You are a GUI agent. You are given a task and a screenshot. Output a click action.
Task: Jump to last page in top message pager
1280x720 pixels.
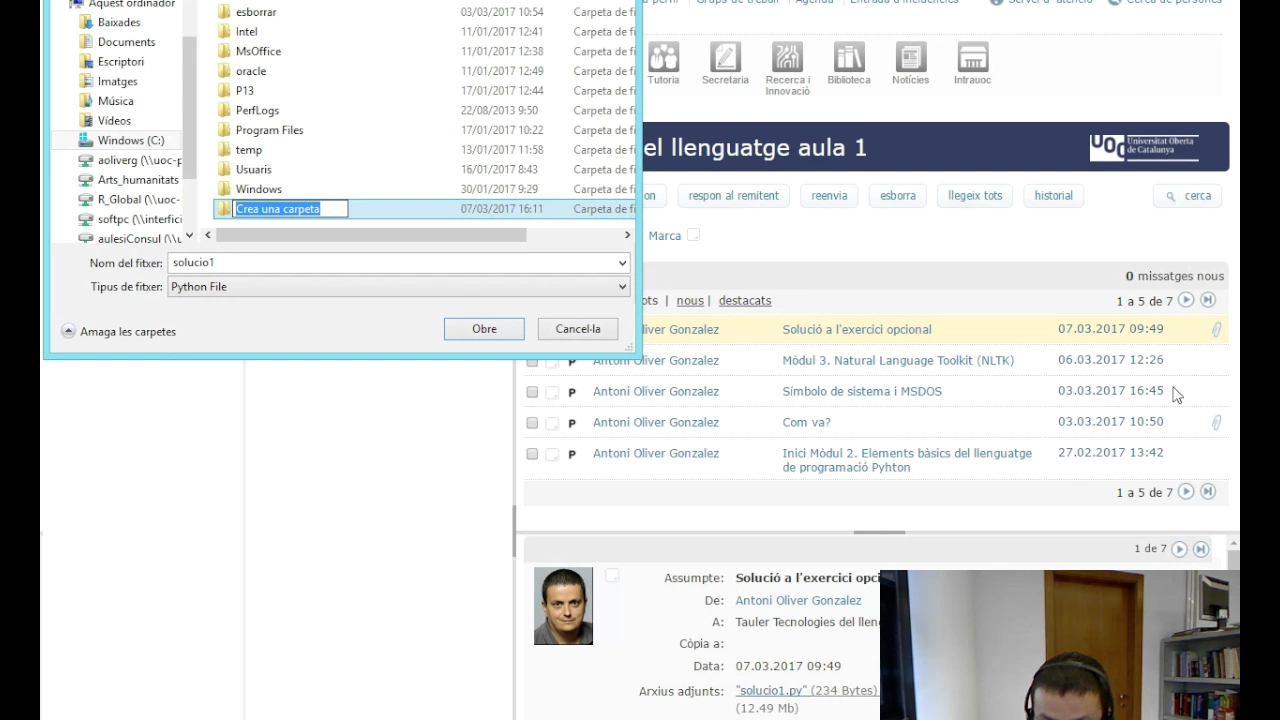(1208, 300)
